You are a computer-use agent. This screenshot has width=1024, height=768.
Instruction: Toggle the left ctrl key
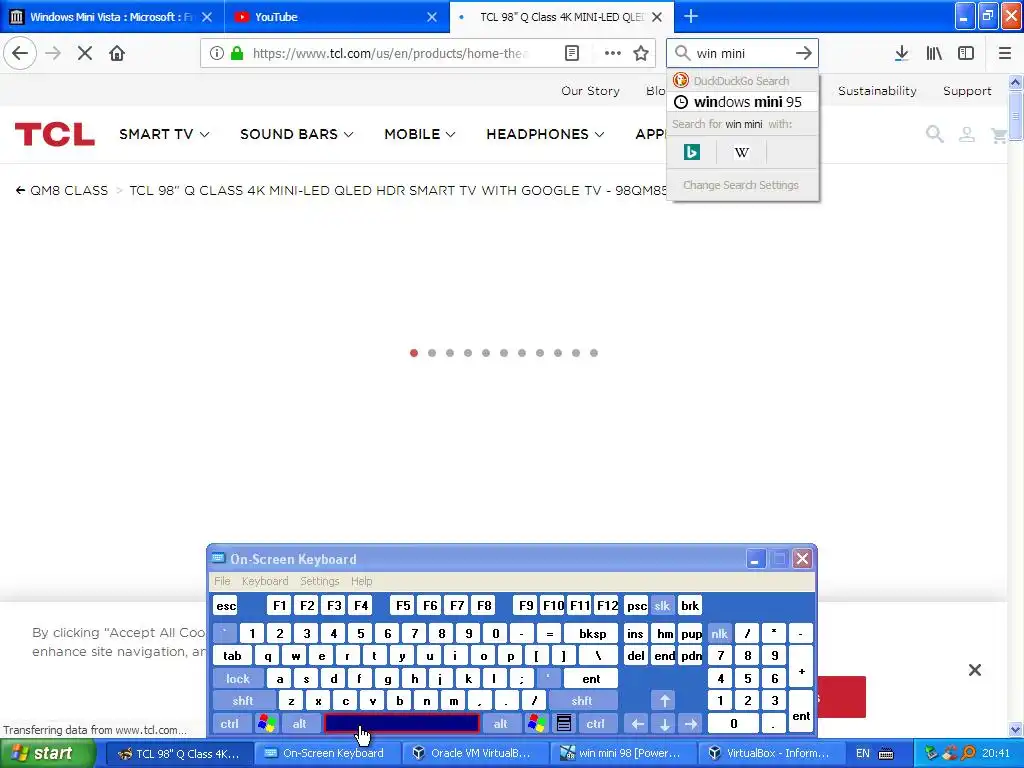[x=229, y=724]
